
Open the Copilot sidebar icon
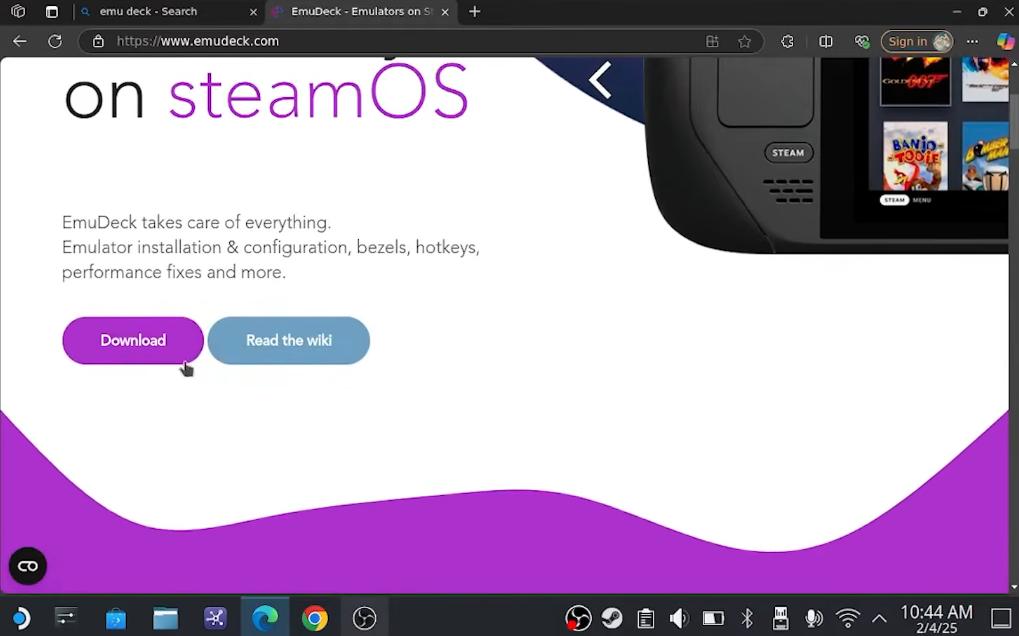(1005, 42)
